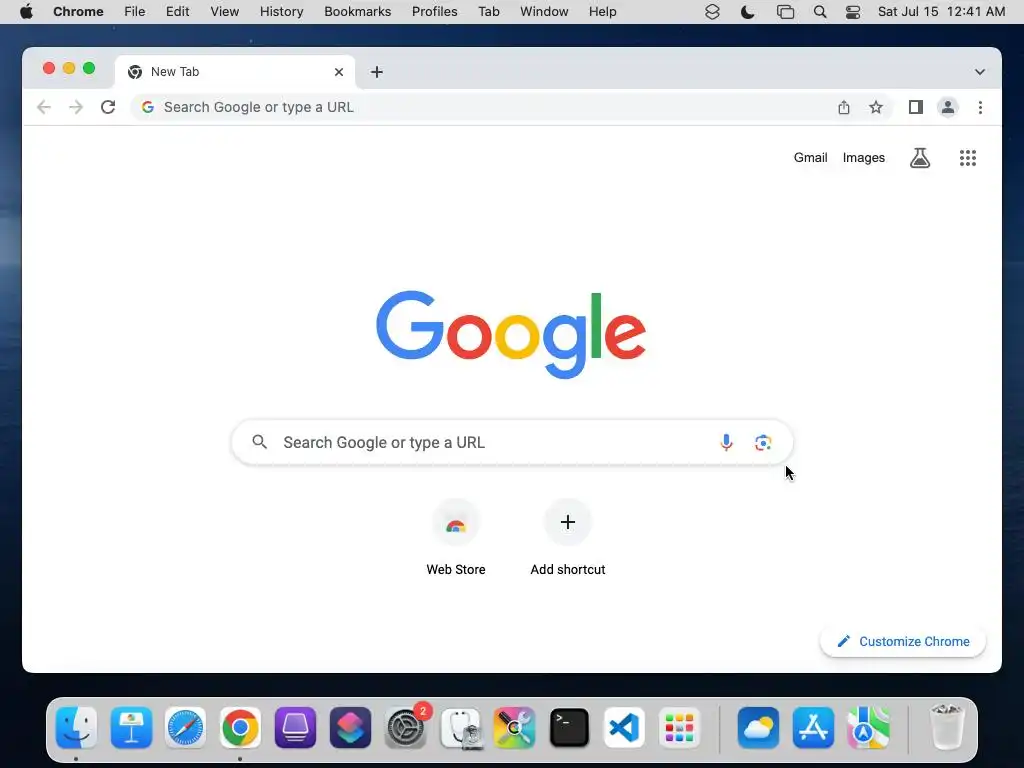The image size is (1024, 768).
Task: Reload the current page
Action: (x=108, y=107)
